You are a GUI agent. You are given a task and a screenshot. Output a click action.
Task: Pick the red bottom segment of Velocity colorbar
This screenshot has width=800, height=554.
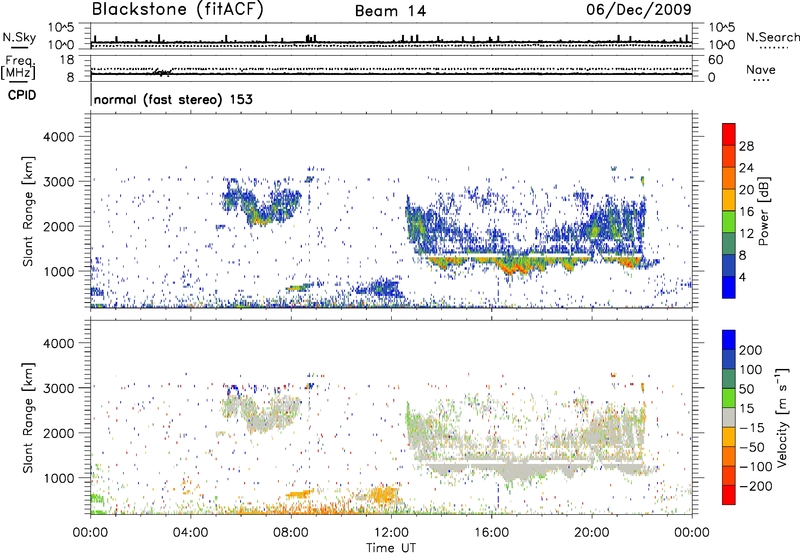click(729, 495)
